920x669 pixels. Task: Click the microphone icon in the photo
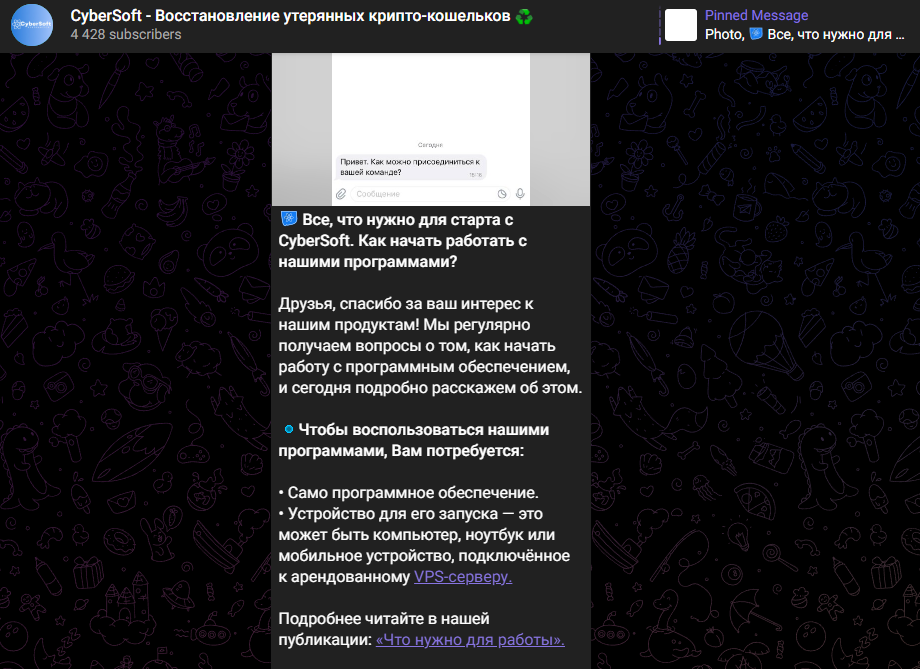click(520, 194)
